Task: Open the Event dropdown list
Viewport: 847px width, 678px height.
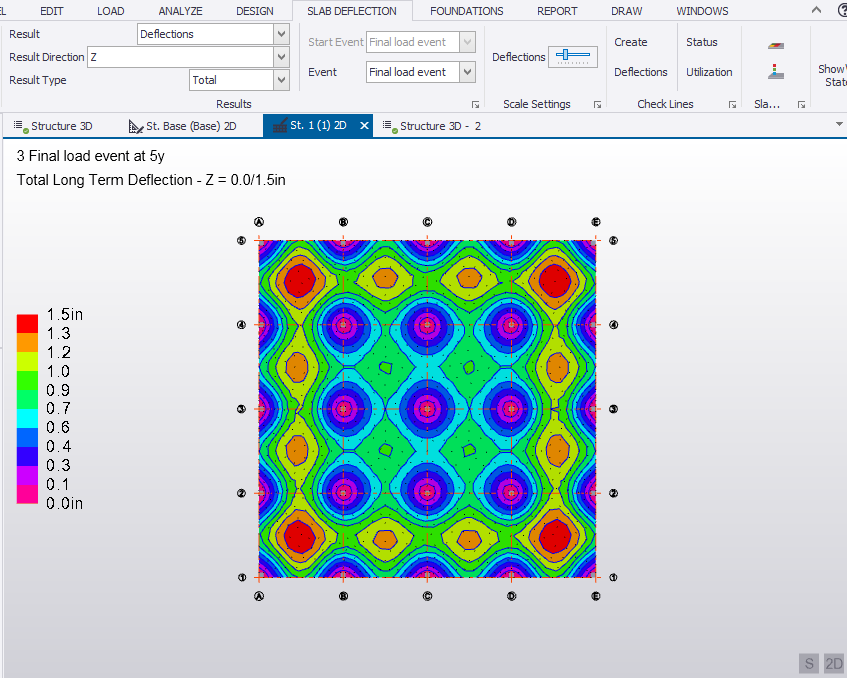Action: coord(467,72)
